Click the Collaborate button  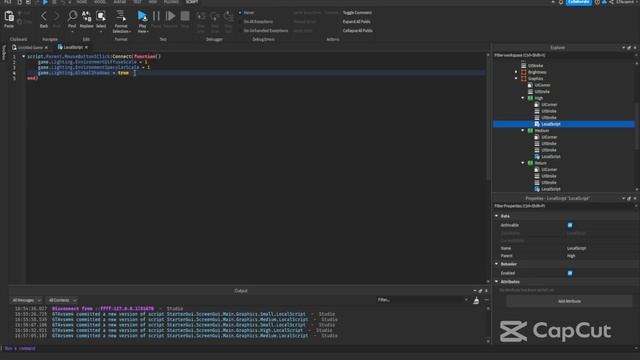click(578, 2)
